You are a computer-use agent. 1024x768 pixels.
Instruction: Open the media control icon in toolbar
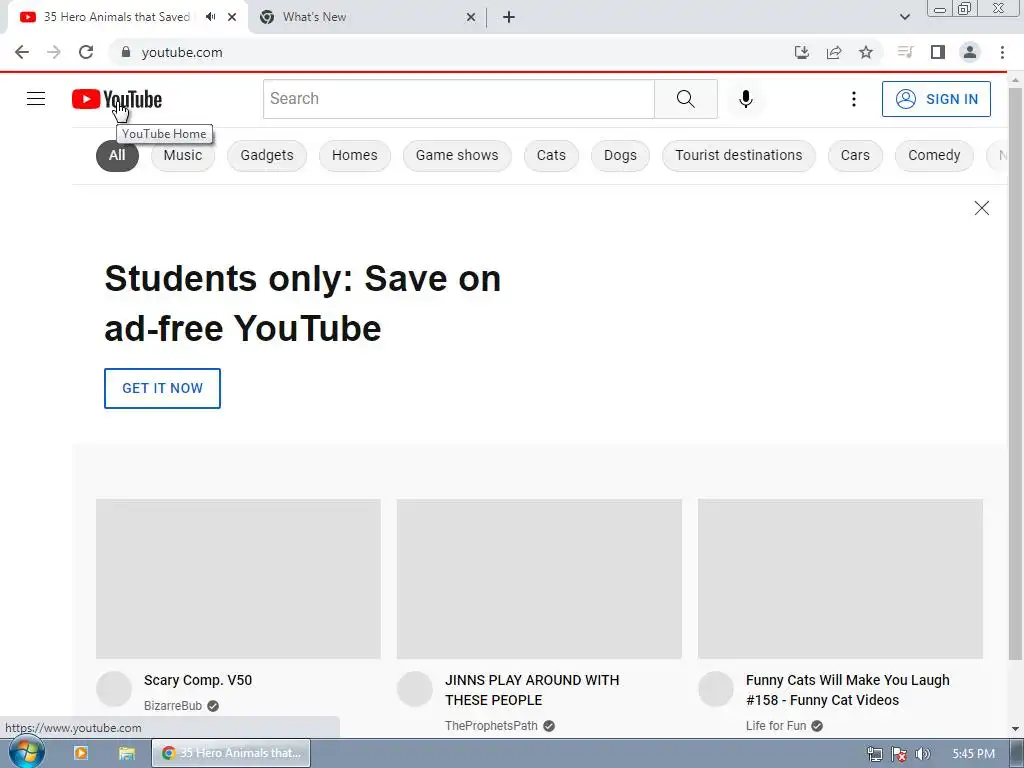[x=905, y=52]
